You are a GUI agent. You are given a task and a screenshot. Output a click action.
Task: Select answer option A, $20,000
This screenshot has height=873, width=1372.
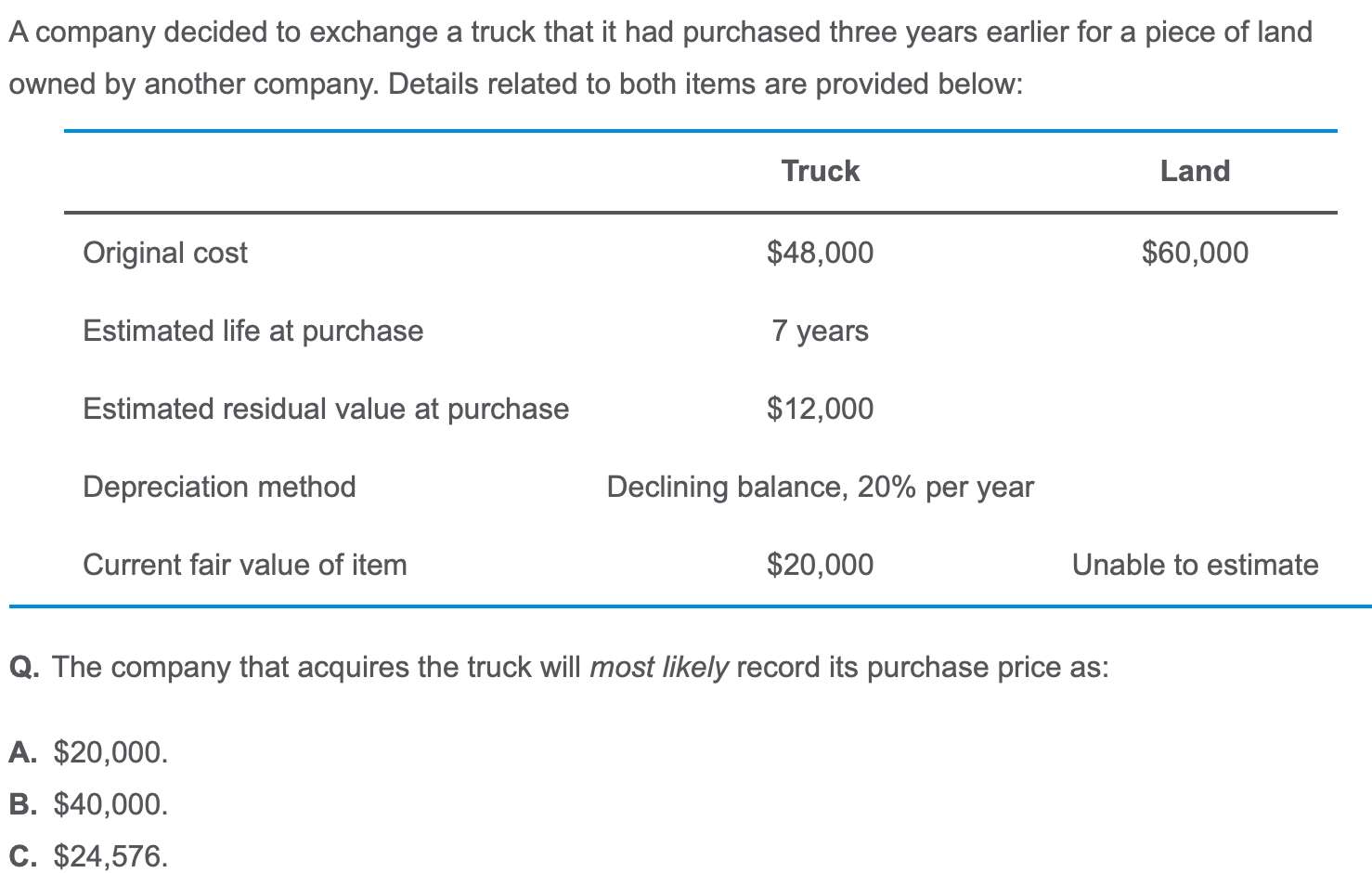(x=89, y=752)
